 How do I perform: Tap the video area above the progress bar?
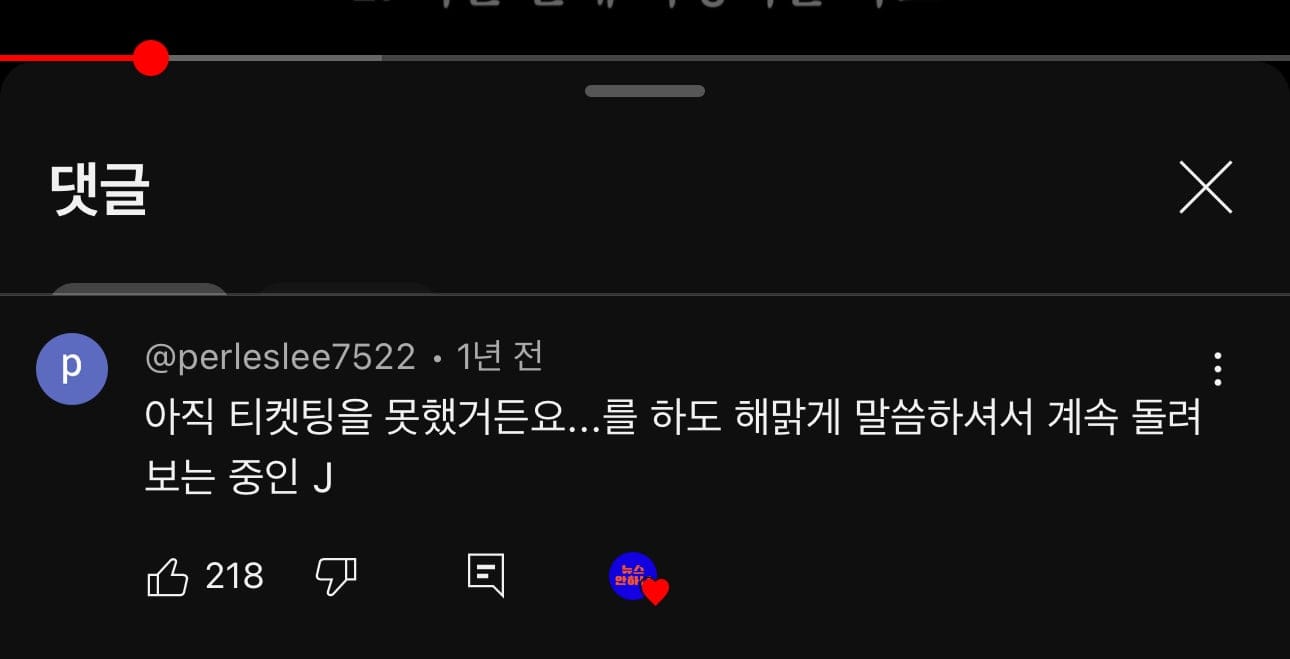coord(645,20)
